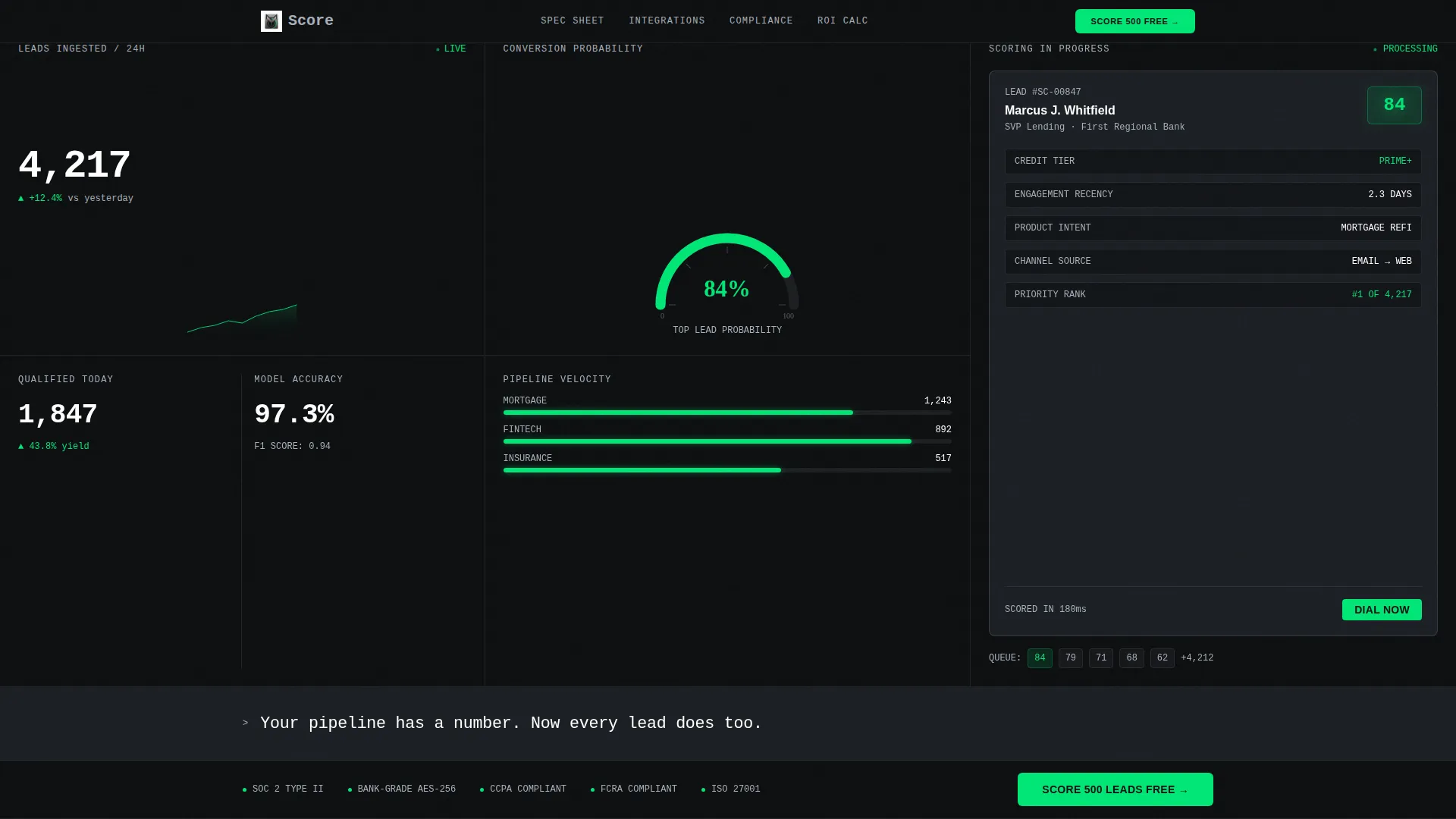
Task: Click the 84% conversion probability gauge
Action: [x=727, y=277]
